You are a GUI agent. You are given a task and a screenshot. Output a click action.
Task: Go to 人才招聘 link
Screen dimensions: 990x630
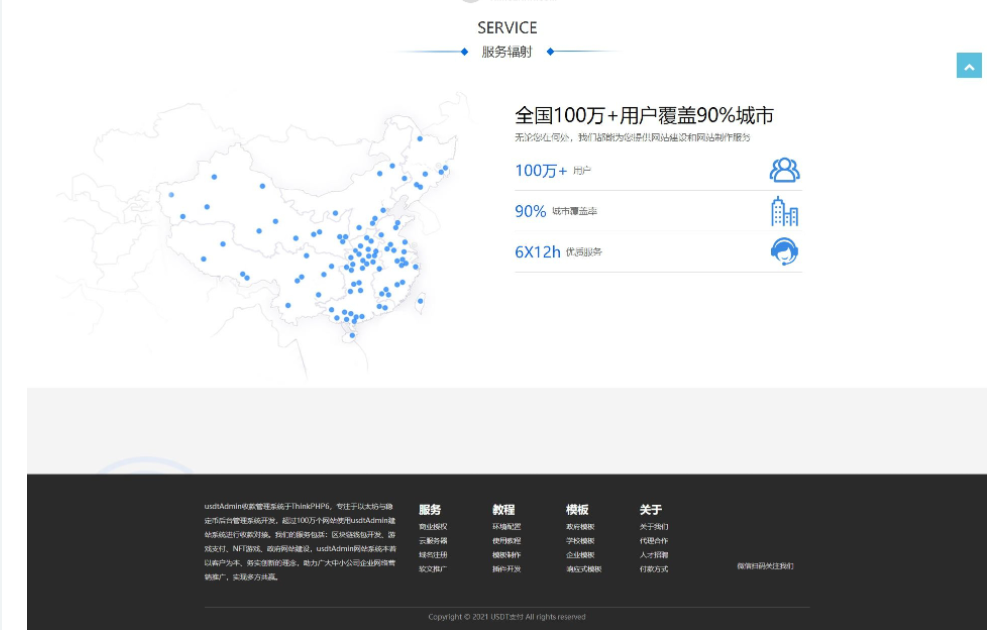(x=654, y=555)
